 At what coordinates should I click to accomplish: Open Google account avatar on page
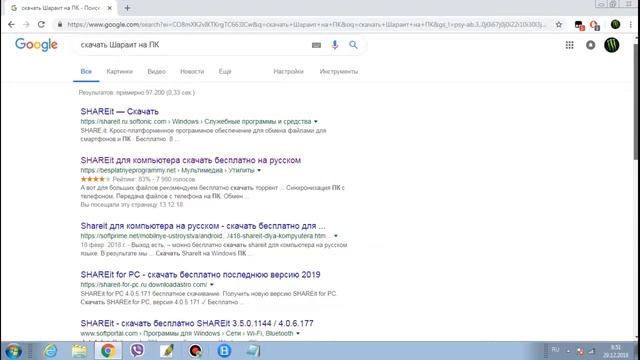pyautogui.click(x=611, y=45)
